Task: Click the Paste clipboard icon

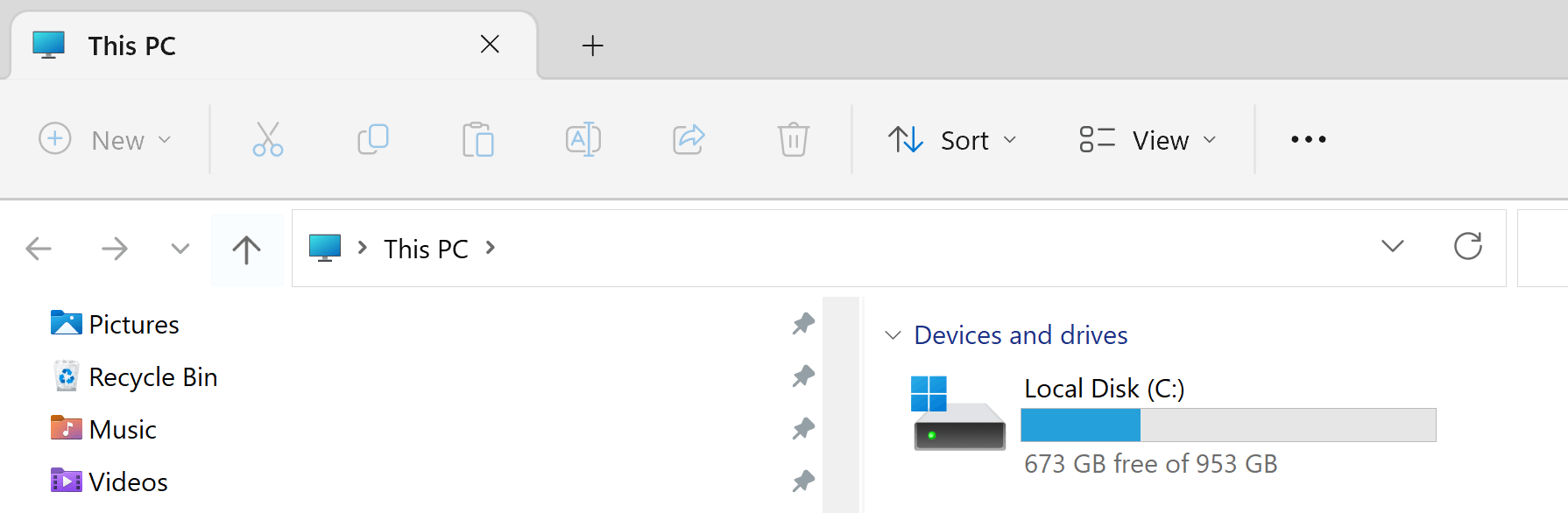Action: click(478, 139)
